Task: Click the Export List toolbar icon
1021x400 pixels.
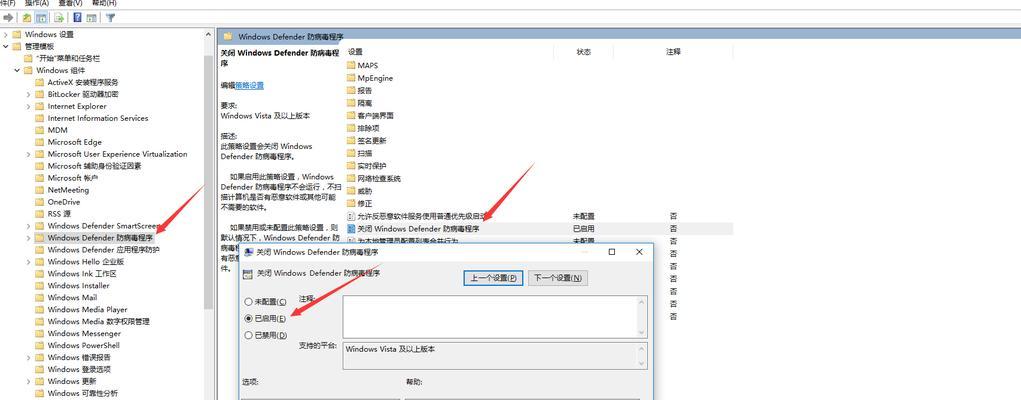Action: pyautogui.click(x=59, y=18)
